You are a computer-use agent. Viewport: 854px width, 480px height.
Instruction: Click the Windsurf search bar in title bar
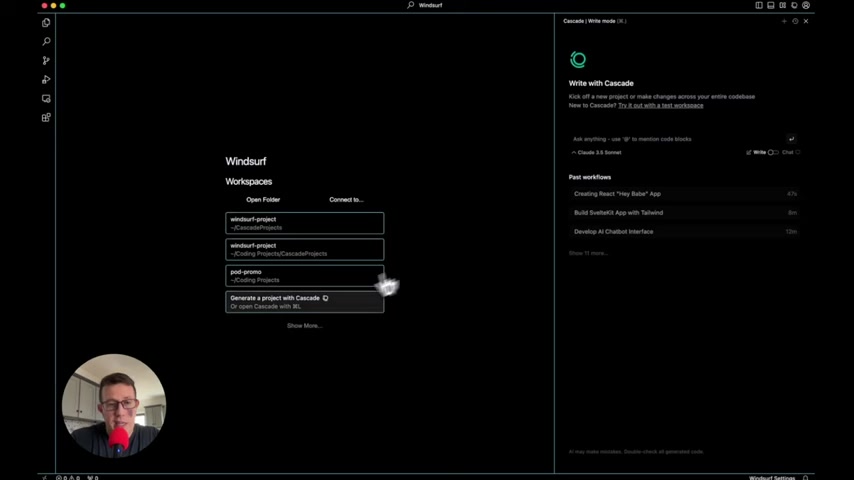click(x=425, y=5)
